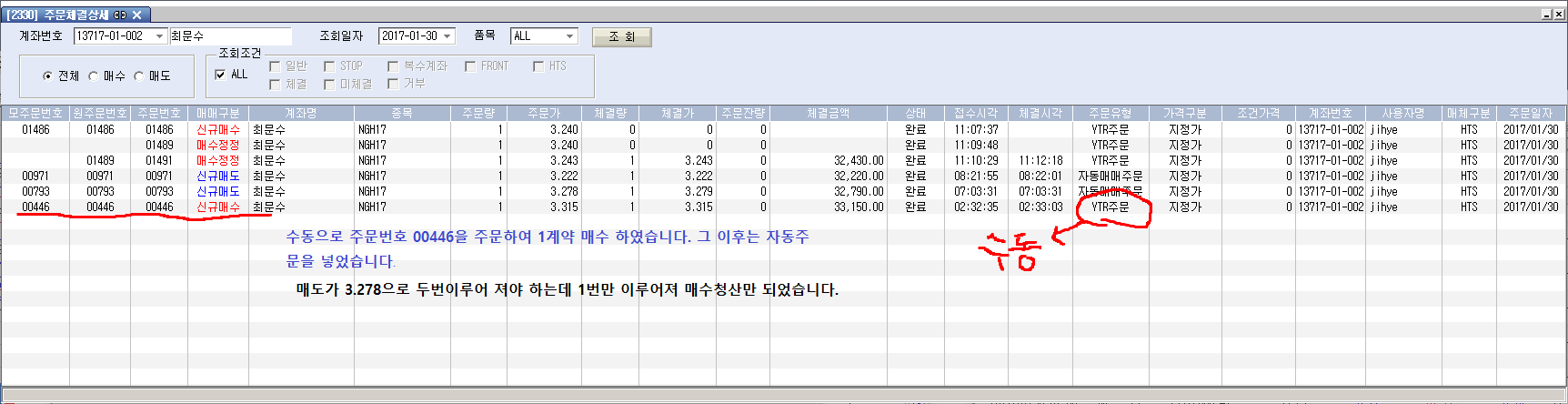Screen dimensions: 1568x404
Task: Open the 품목 ALL dropdown
Action: [570, 36]
